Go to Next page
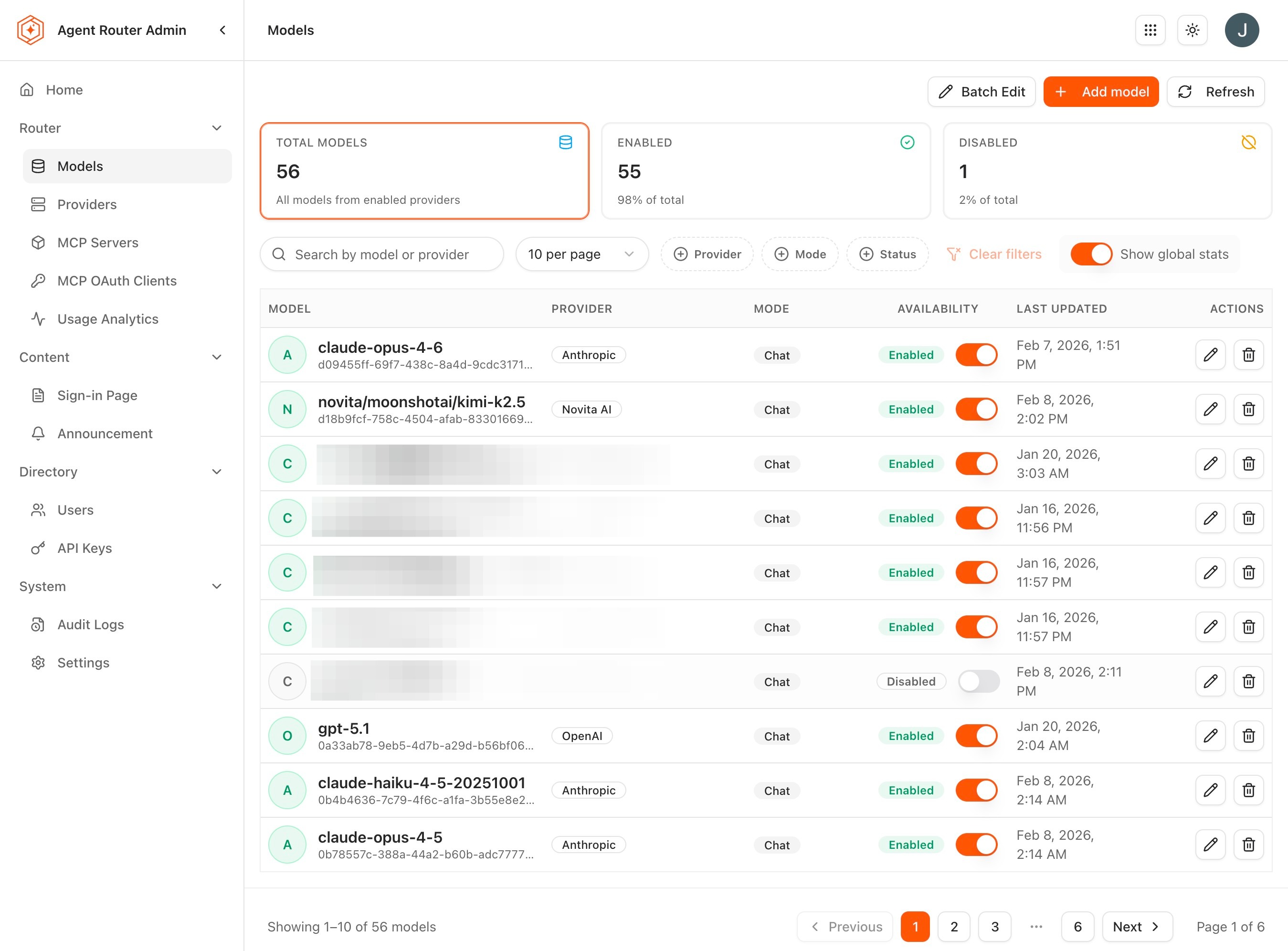1288x951 pixels. [1137, 926]
